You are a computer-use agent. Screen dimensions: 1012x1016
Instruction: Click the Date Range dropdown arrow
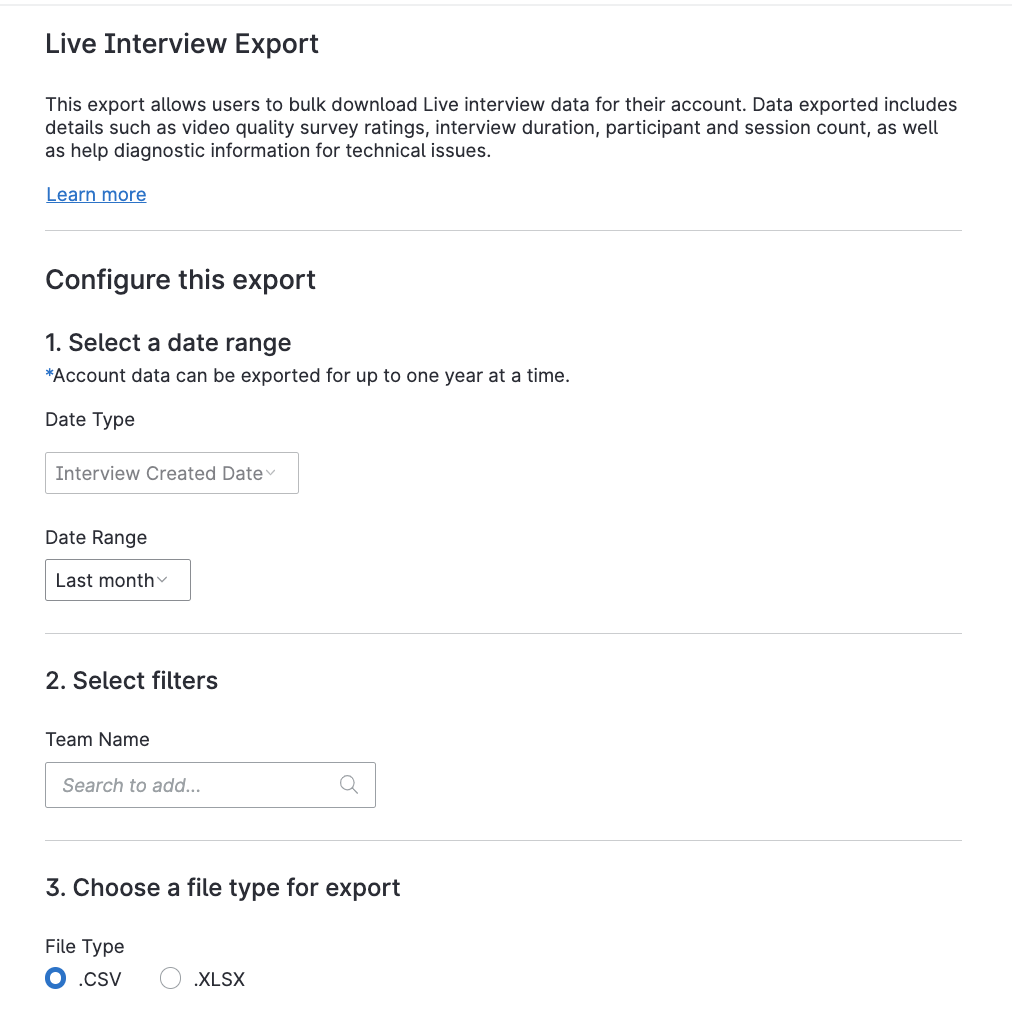[164, 579]
